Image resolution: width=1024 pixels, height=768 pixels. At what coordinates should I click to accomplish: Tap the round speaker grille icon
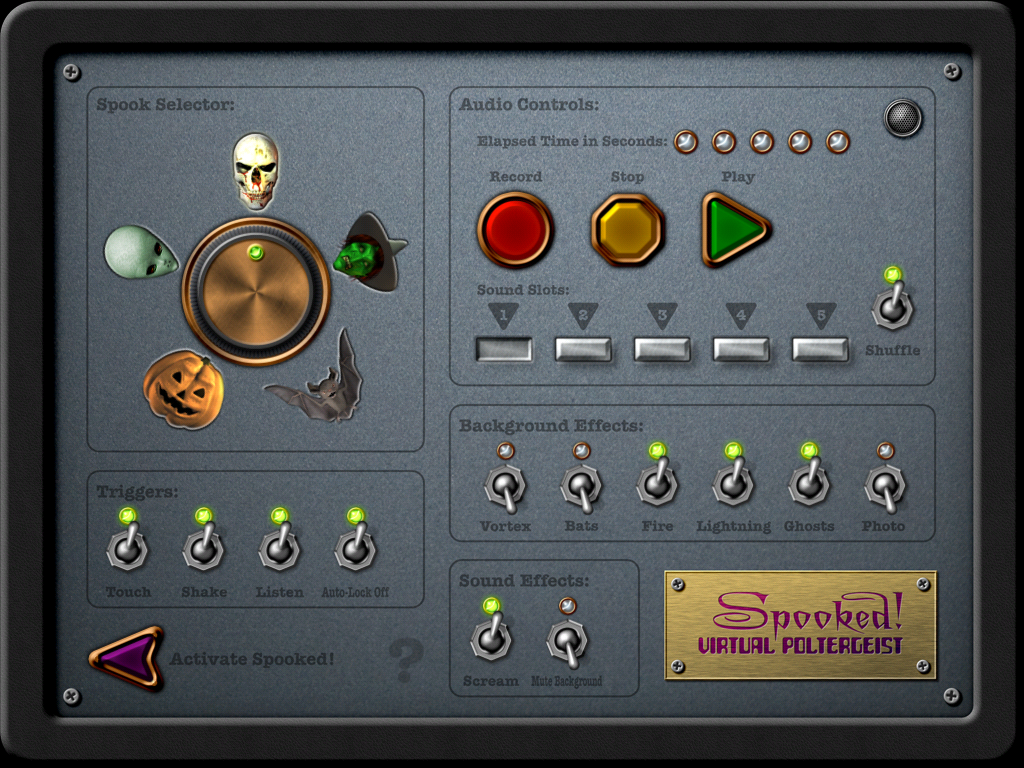click(x=903, y=118)
